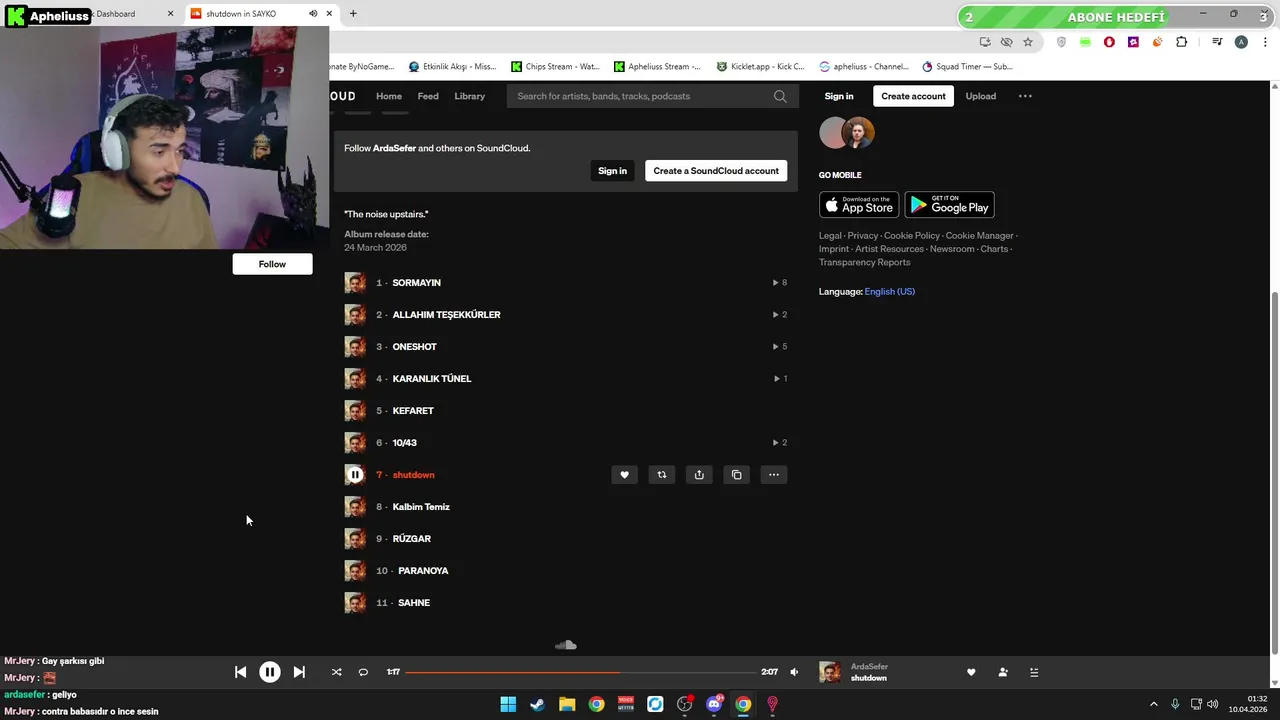Viewport: 1280px width, 720px height.
Task: Click Create a SoundCloud account button
Action: tap(716, 171)
